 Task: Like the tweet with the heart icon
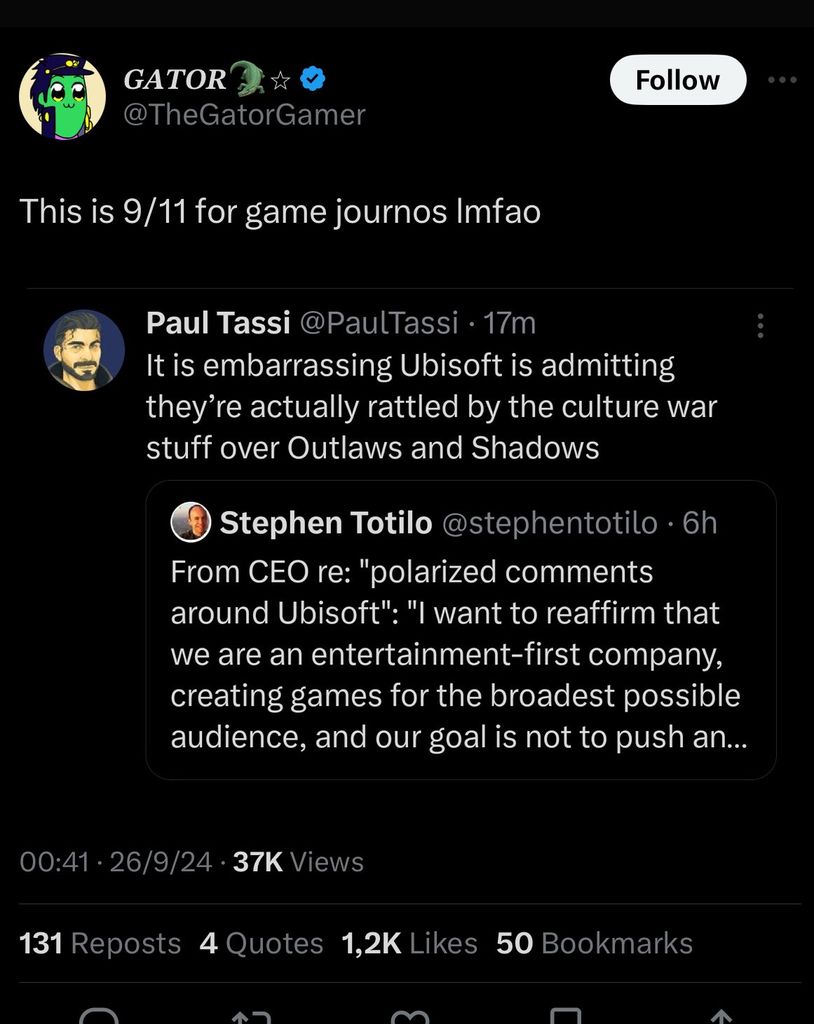(x=409, y=1015)
